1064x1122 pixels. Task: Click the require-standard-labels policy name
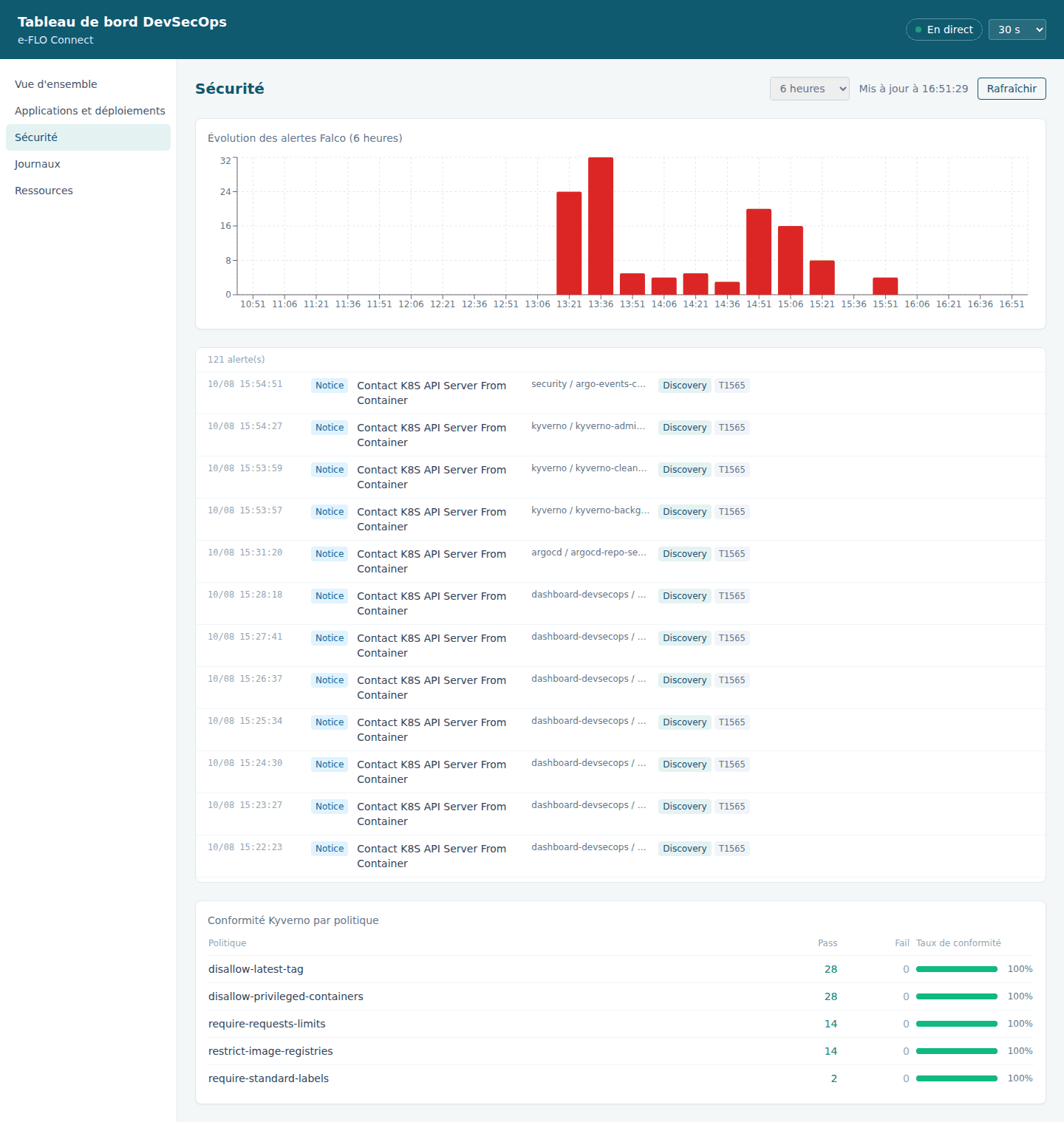(269, 1078)
